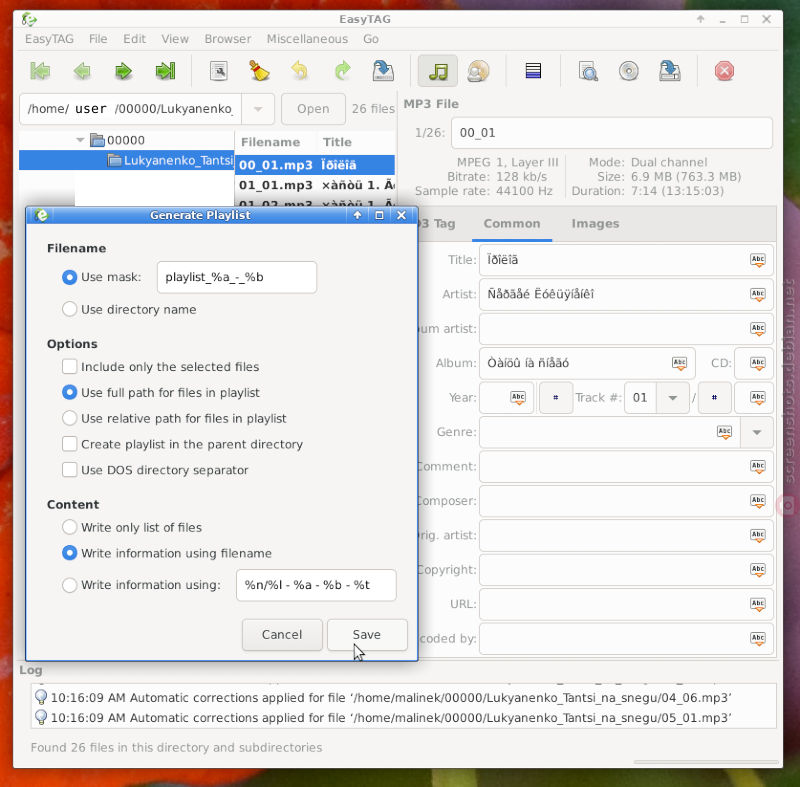Open the View menu
Screen dimensions: 800x787
pos(175,39)
